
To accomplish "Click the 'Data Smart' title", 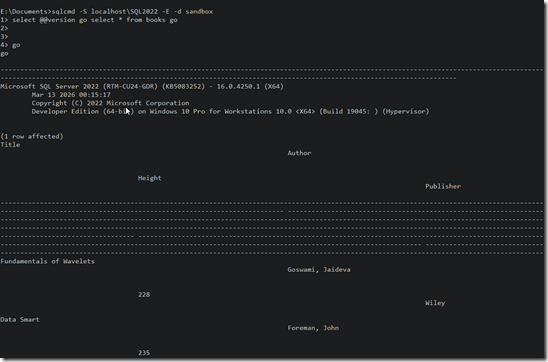I will [x=20, y=320].
